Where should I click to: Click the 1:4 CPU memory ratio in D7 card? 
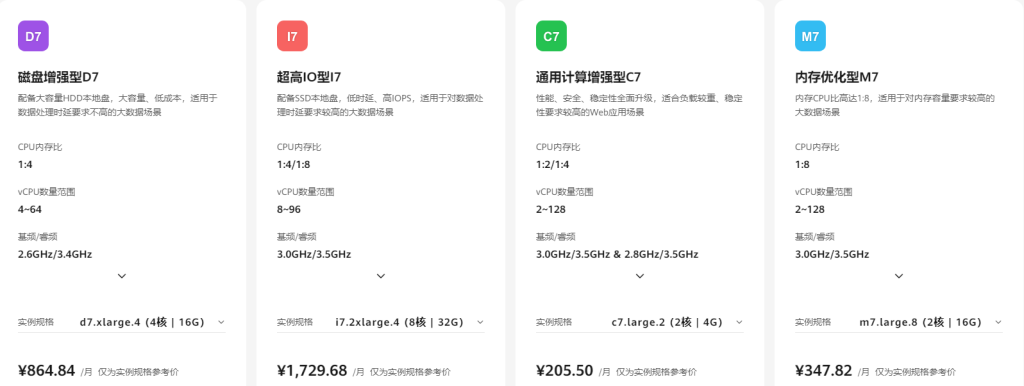point(25,165)
